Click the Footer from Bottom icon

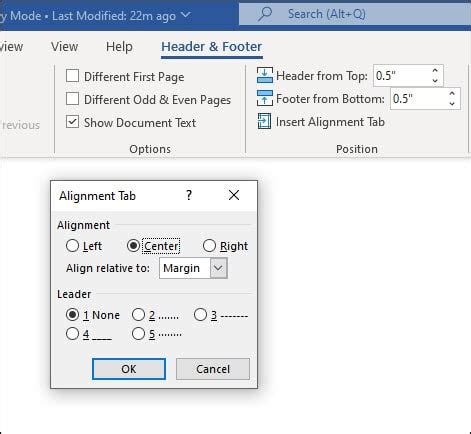pos(265,98)
